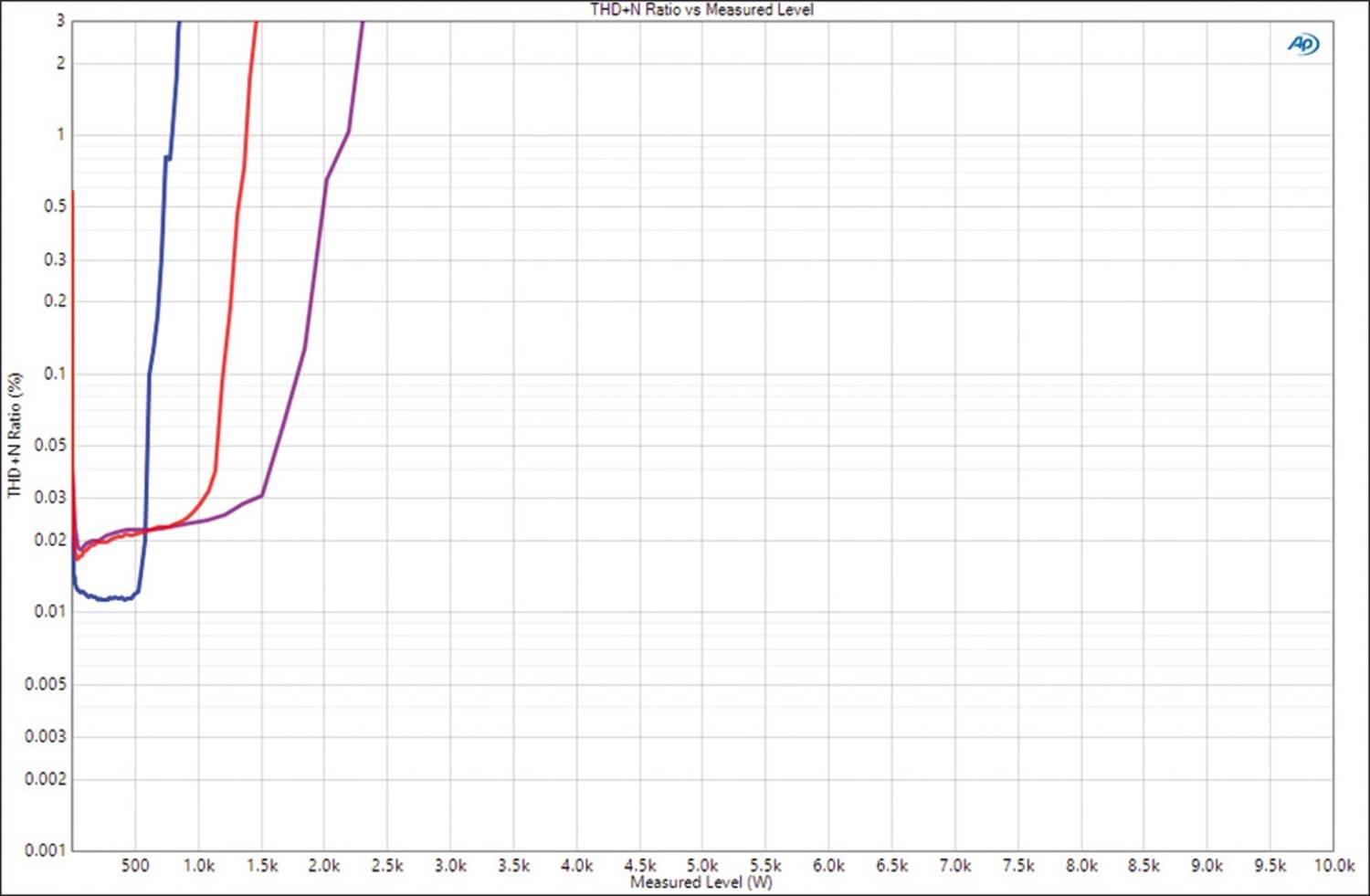Screen dimensions: 1370x896
Task: Click the '7.0k' x-axis label
Action: (954, 865)
